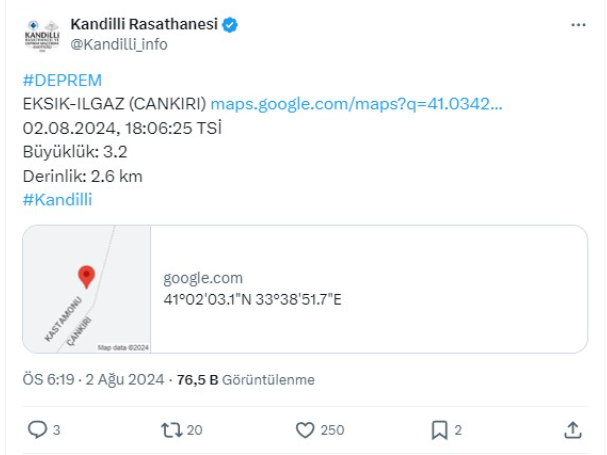Open Kandilli Rasathanesi profile avatar
Screen dimensions: 607x455
click(x=41, y=34)
